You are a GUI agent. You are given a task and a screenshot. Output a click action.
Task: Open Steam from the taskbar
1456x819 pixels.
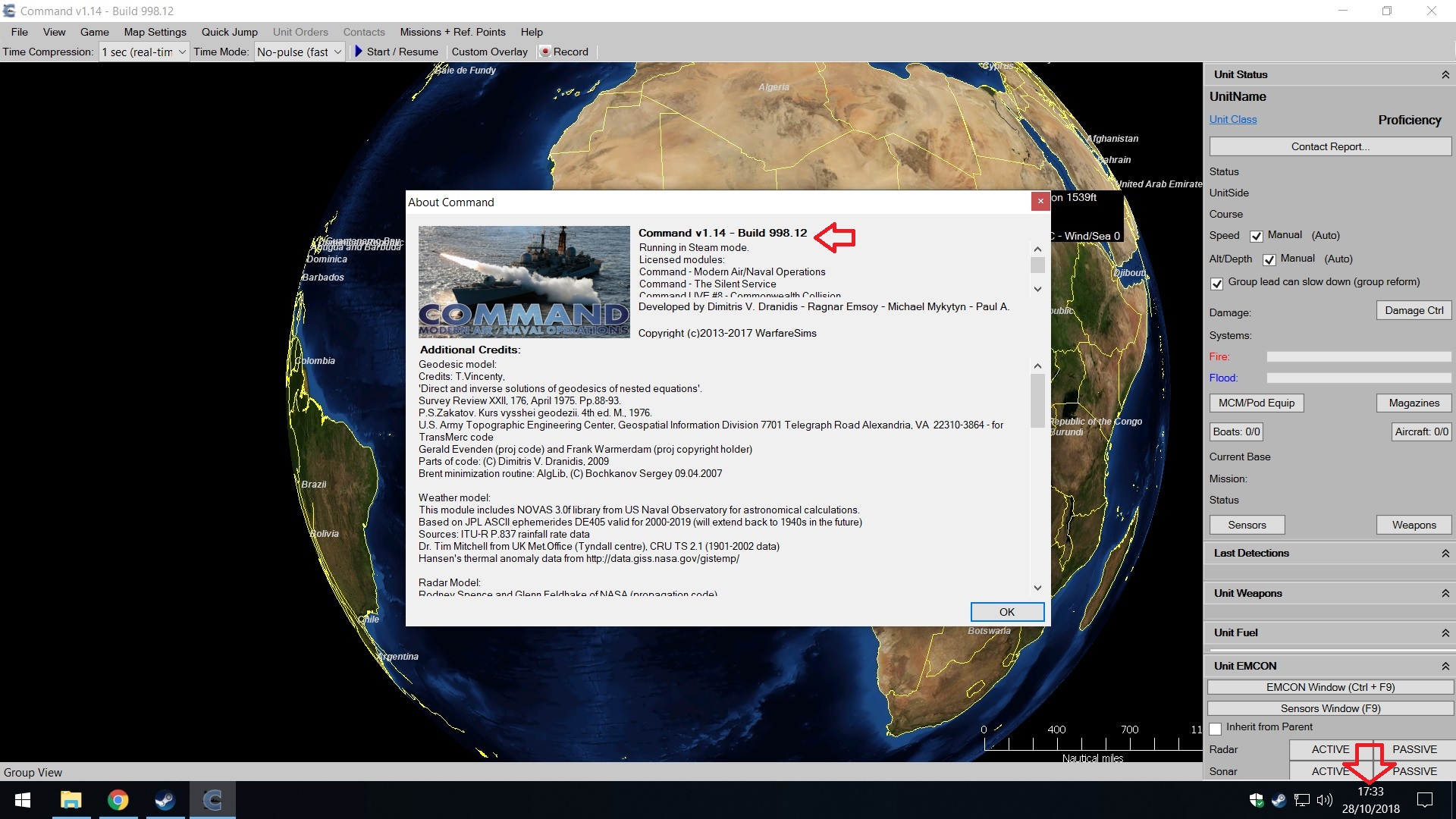[165, 800]
